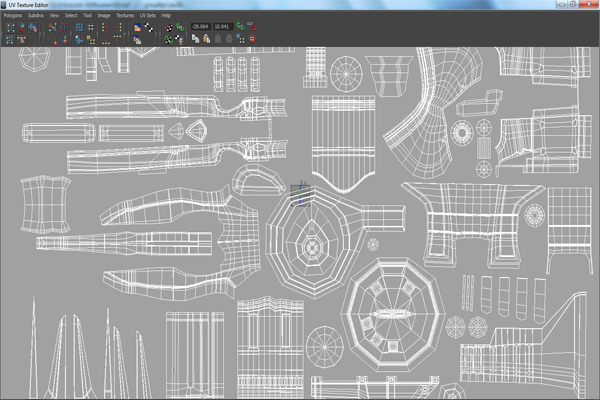Toggle absolute or relative UV entry mode

tap(252, 26)
